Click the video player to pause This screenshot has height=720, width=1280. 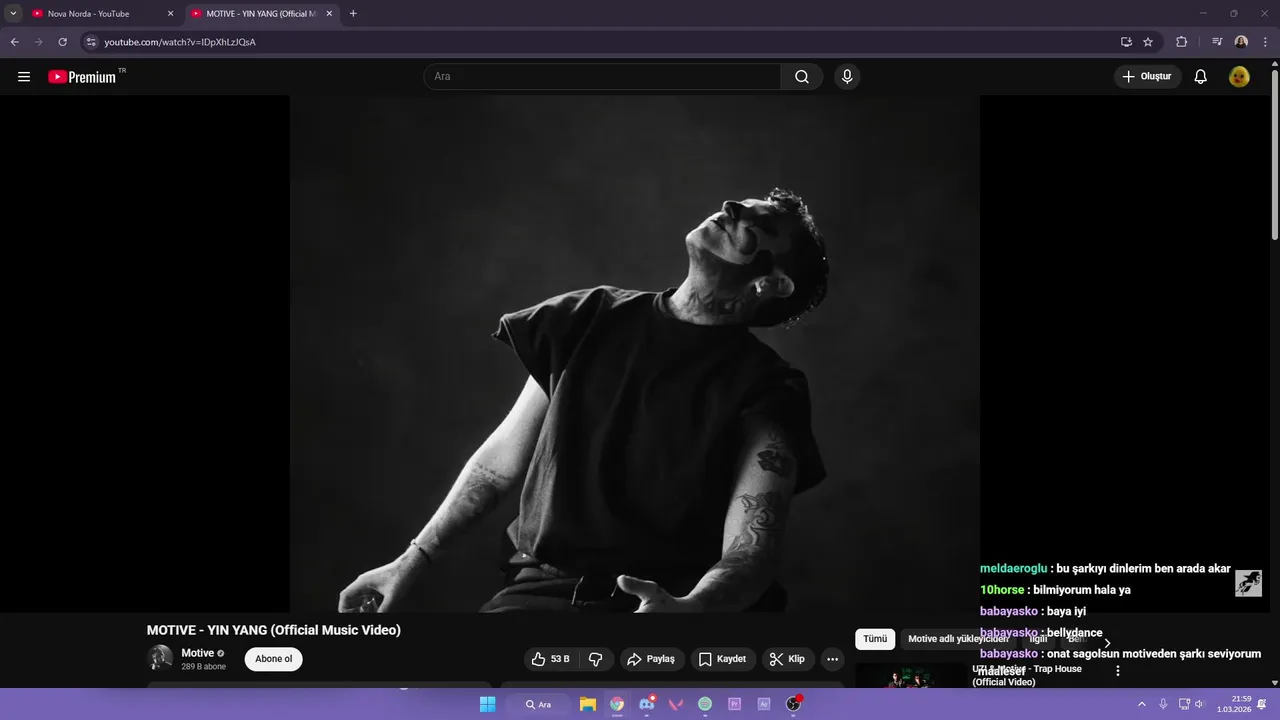[634, 354]
